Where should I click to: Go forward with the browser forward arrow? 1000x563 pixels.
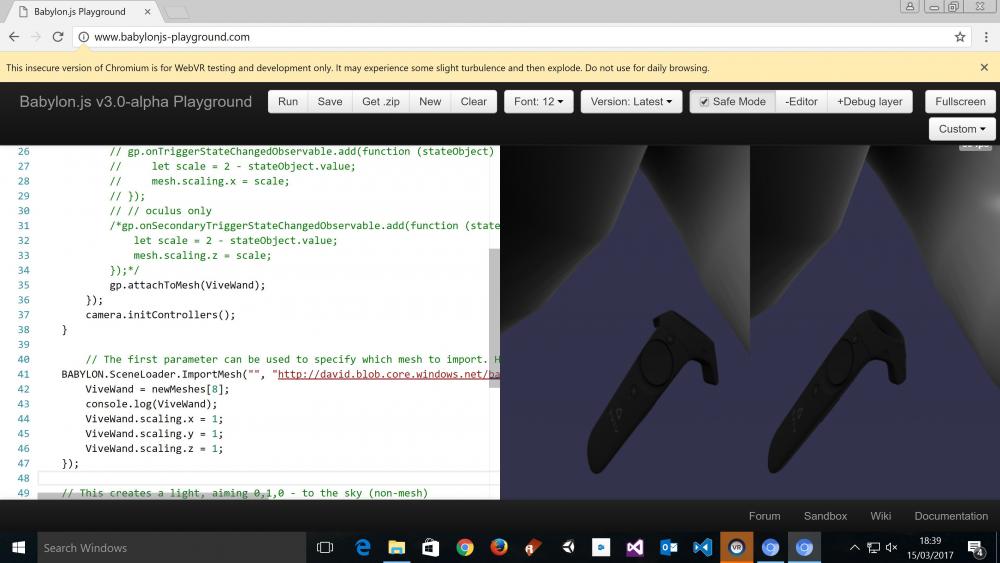click(x=36, y=37)
